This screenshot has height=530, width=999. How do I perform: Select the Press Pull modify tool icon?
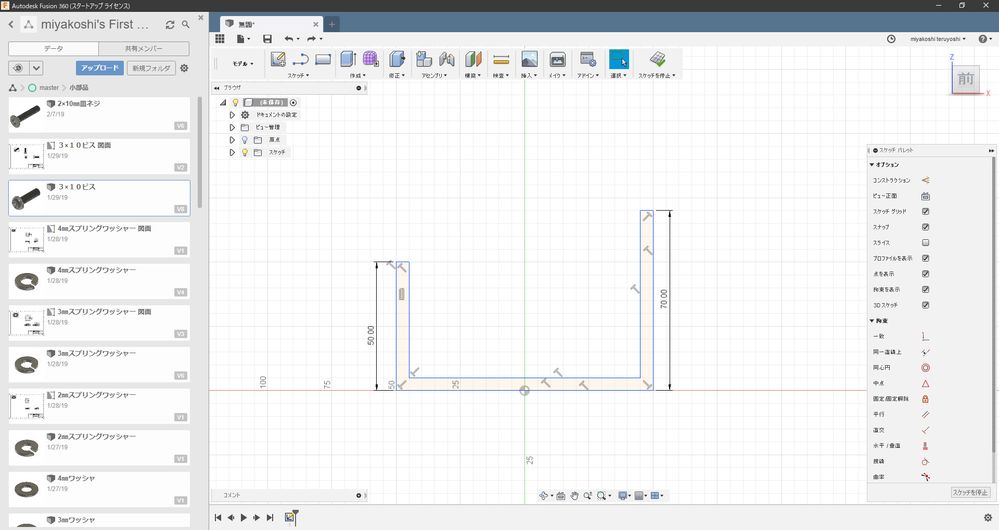397,59
